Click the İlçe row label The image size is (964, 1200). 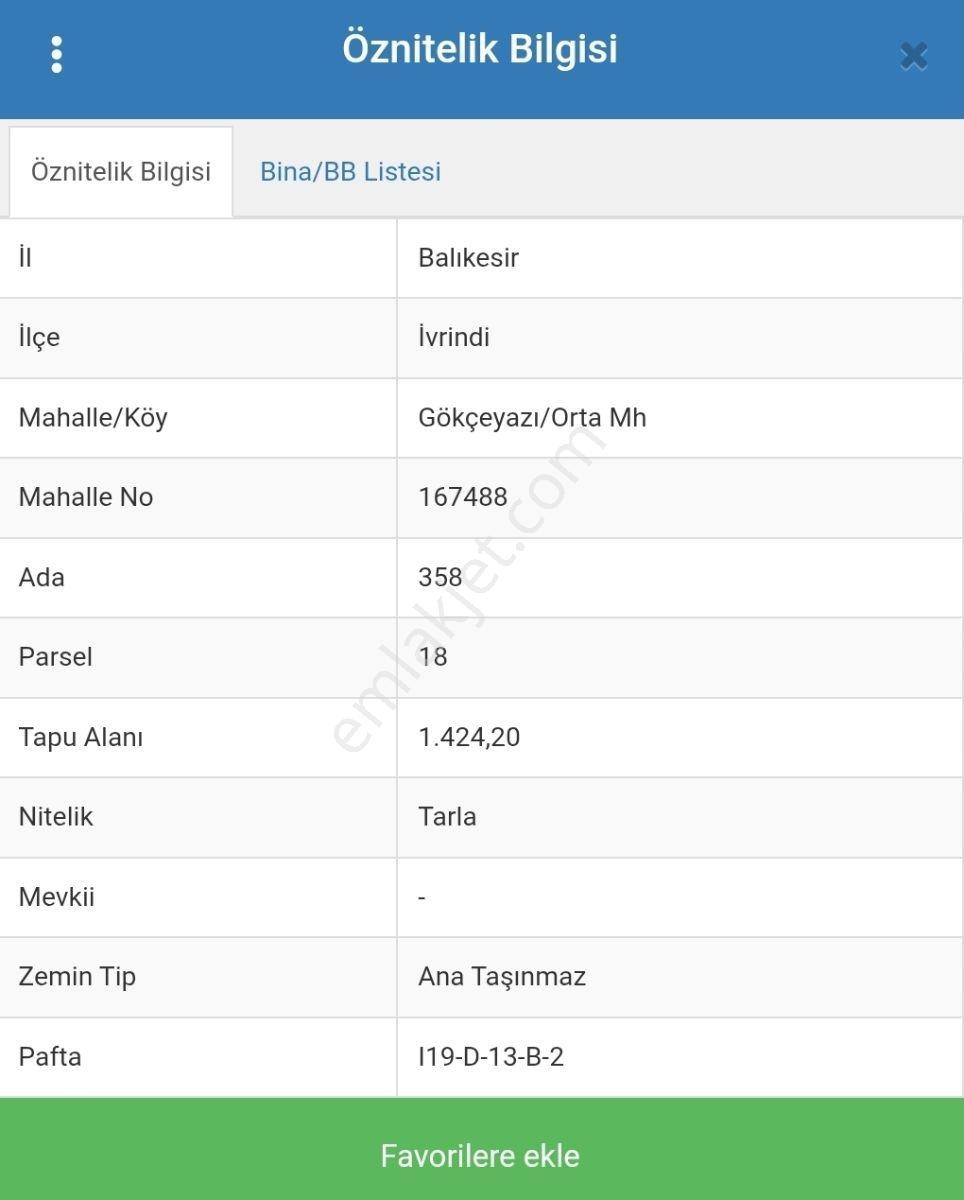[39, 338]
